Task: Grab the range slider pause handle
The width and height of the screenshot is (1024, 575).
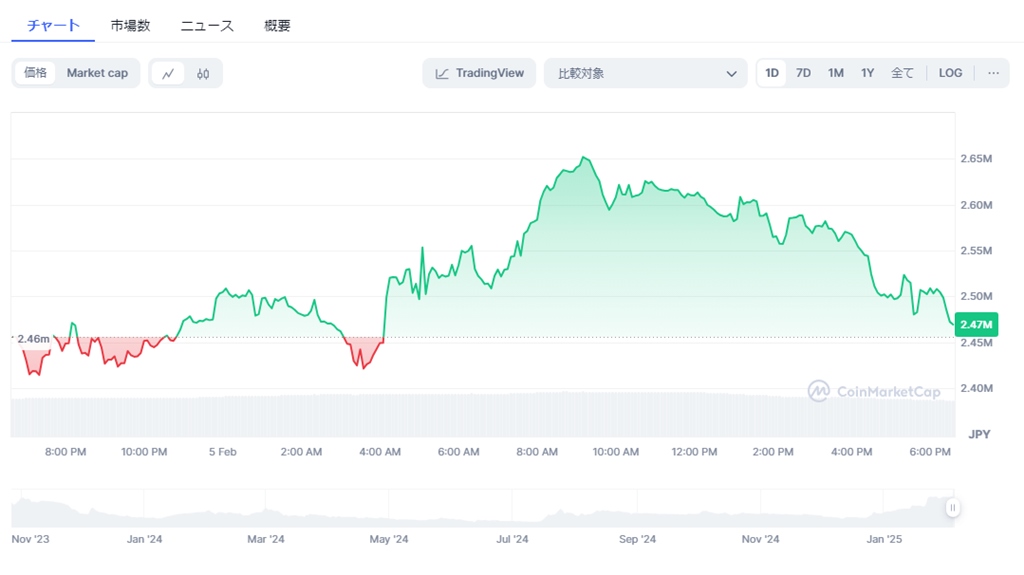Action: [952, 508]
